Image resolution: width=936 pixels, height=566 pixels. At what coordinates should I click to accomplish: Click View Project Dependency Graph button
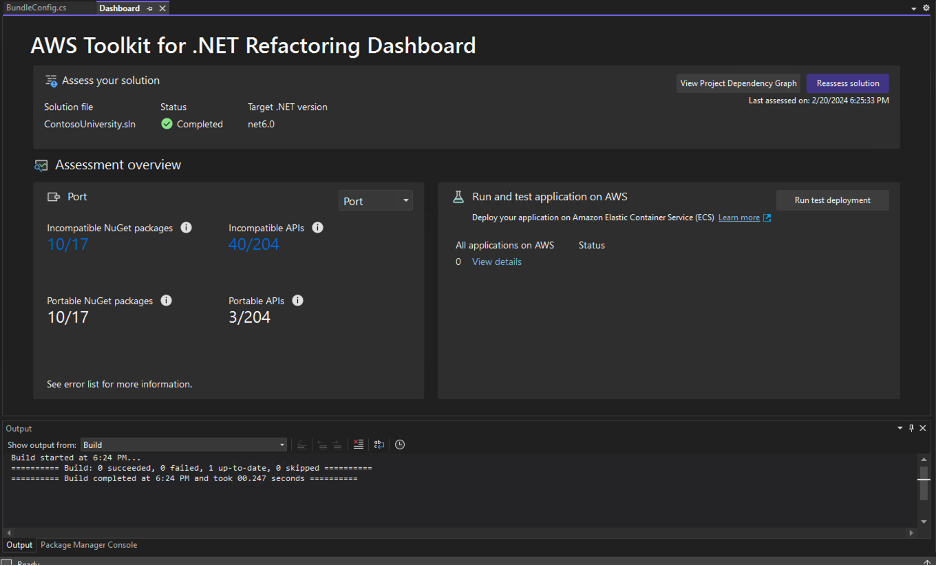pos(738,84)
